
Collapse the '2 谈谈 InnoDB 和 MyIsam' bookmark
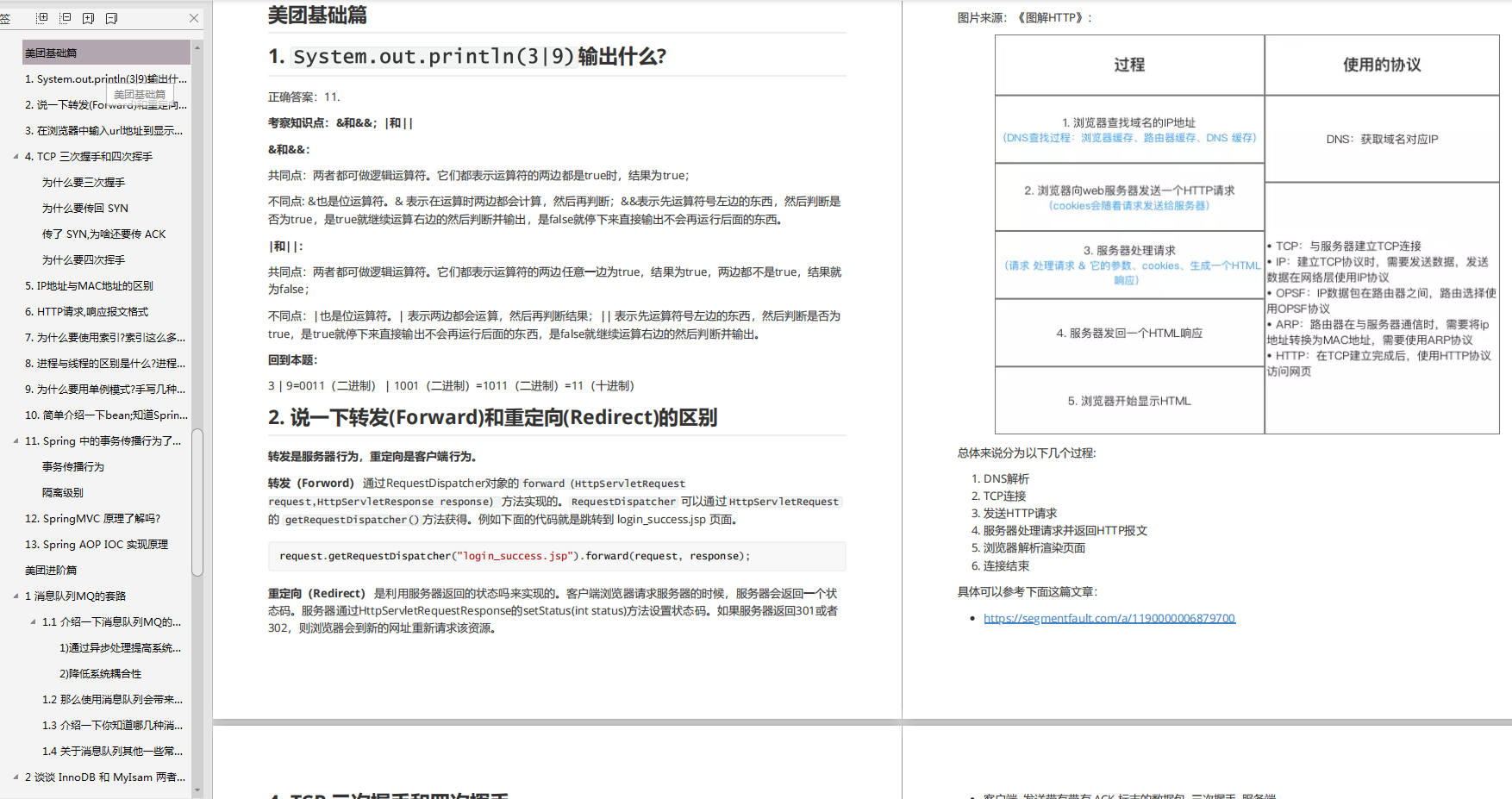[16, 777]
